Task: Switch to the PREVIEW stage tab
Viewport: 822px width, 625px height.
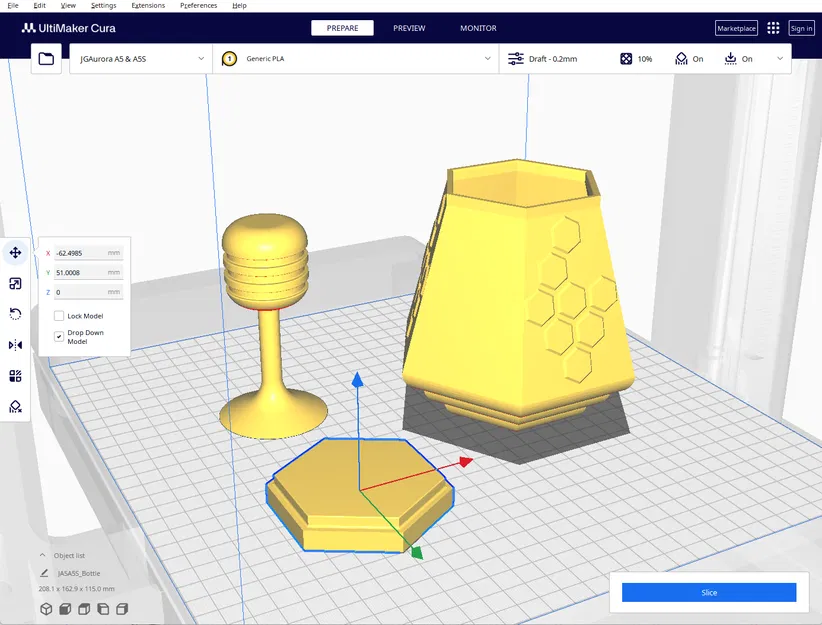Action: tap(409, 28)
